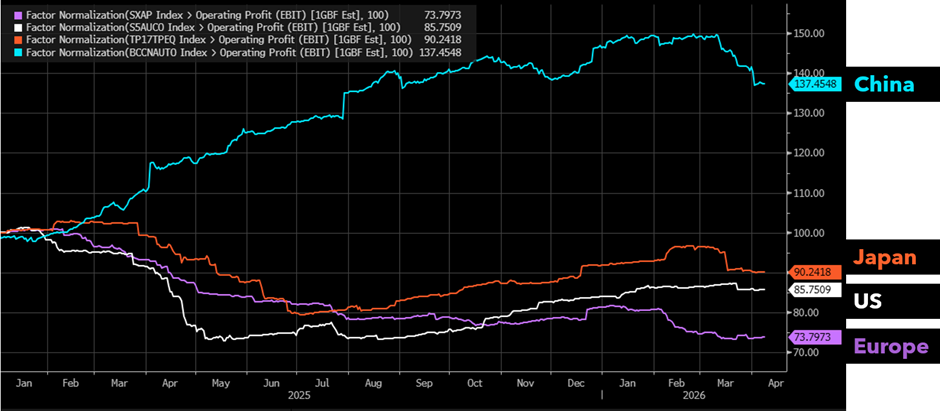Click the 150.00 tick on the Y axis

807,33
